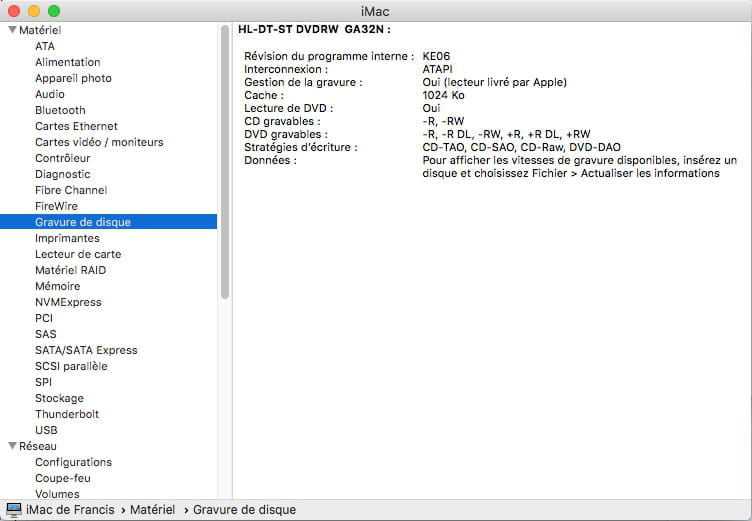Click the Gestion de la gravure label
752x521 pixels.
coord(304,82)
